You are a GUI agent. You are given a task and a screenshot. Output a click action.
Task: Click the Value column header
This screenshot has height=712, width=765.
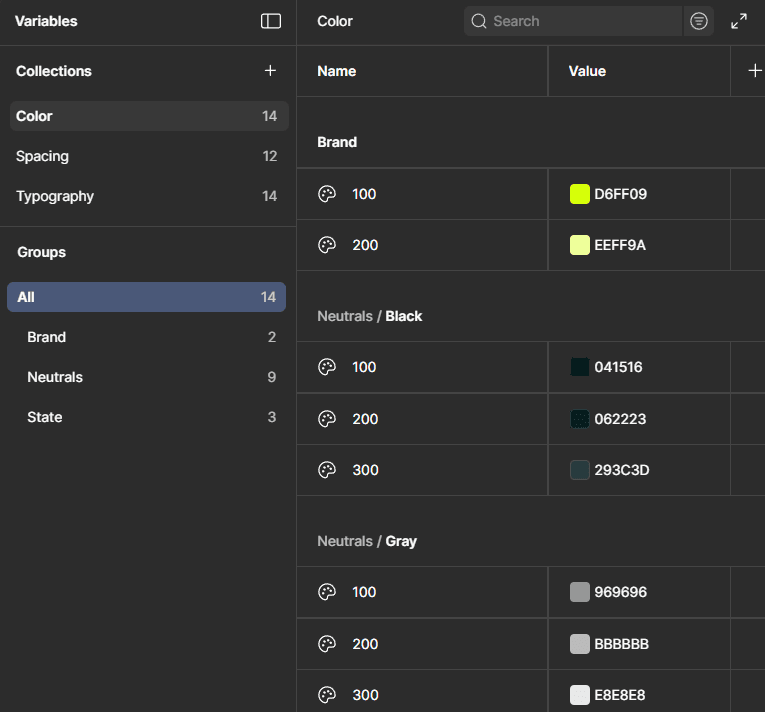click(x=587, y=71)
